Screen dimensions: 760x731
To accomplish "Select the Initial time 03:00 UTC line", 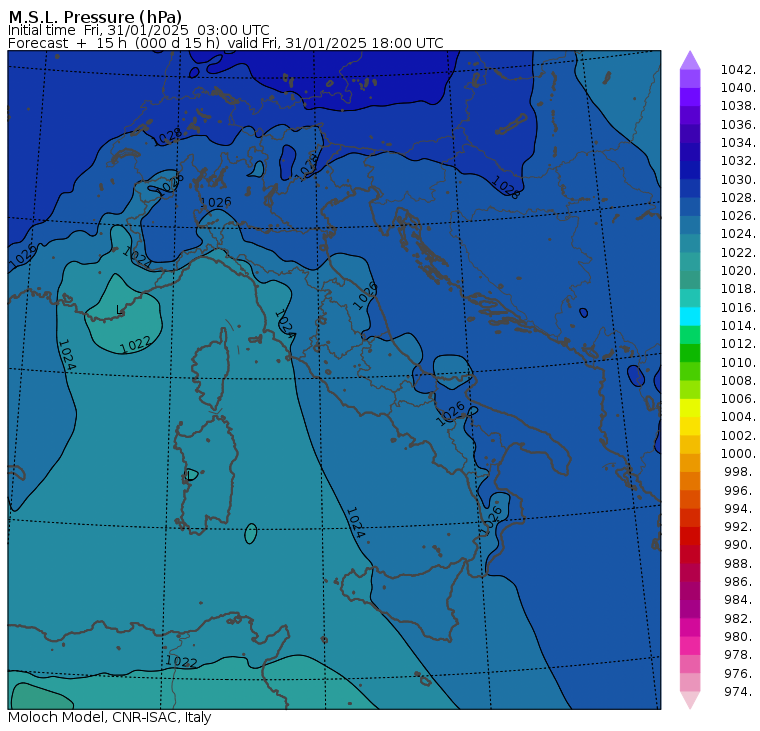I will 139,30.
